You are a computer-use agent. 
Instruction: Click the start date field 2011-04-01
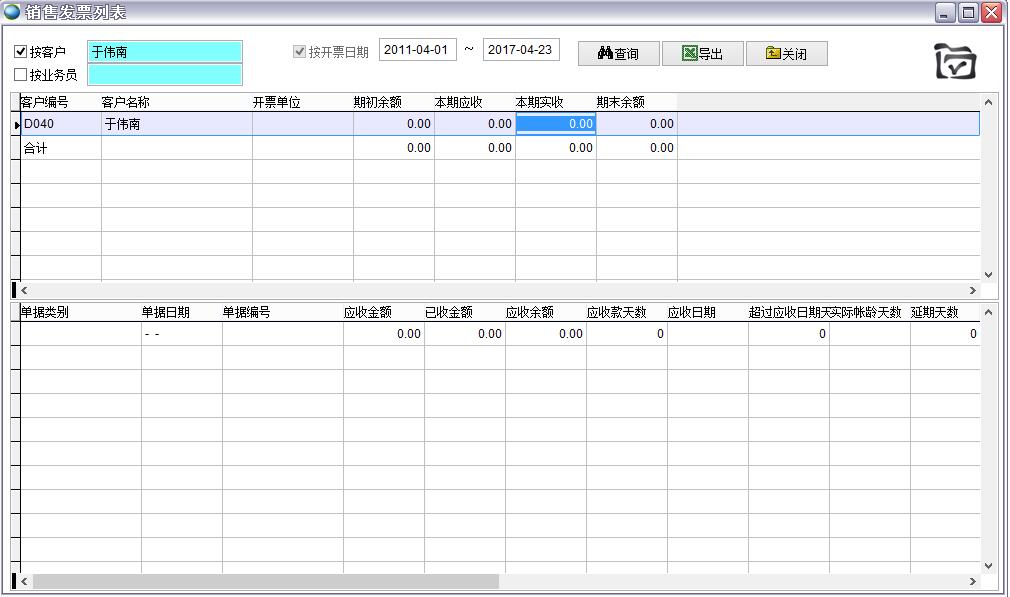pyautogui.click(x=417, y=50)
